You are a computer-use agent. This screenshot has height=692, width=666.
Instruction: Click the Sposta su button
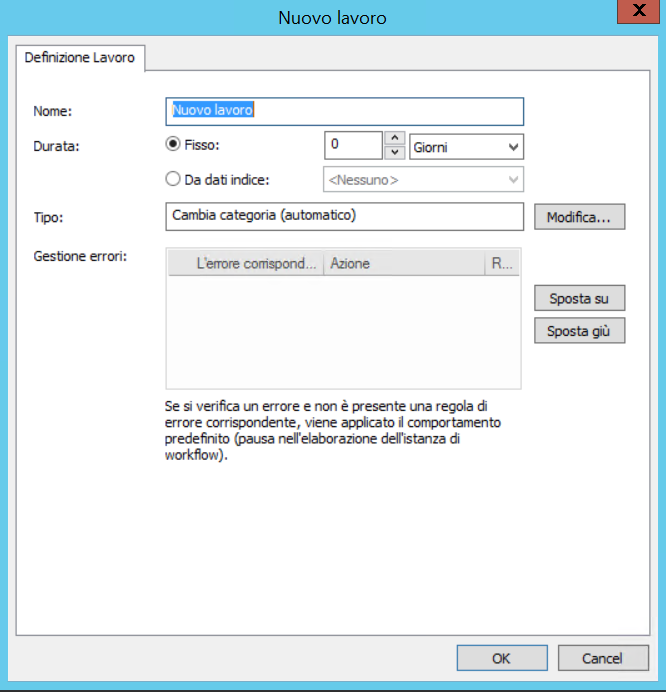[x=579, y=298]
